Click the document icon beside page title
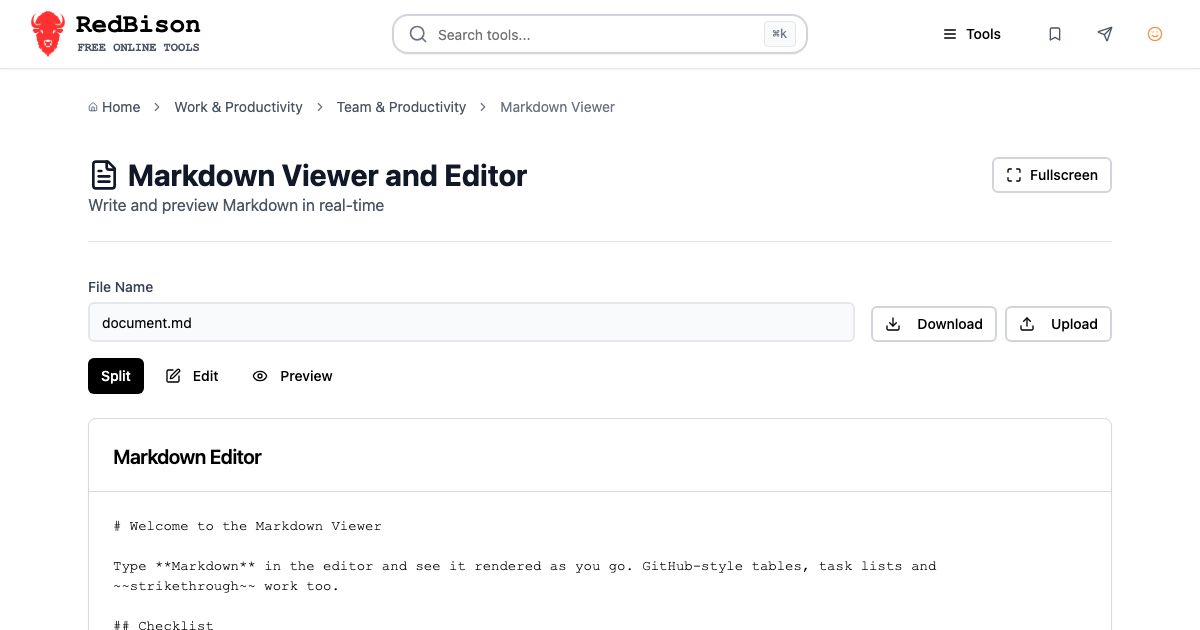1200x630 pixels. click(103, 175)
